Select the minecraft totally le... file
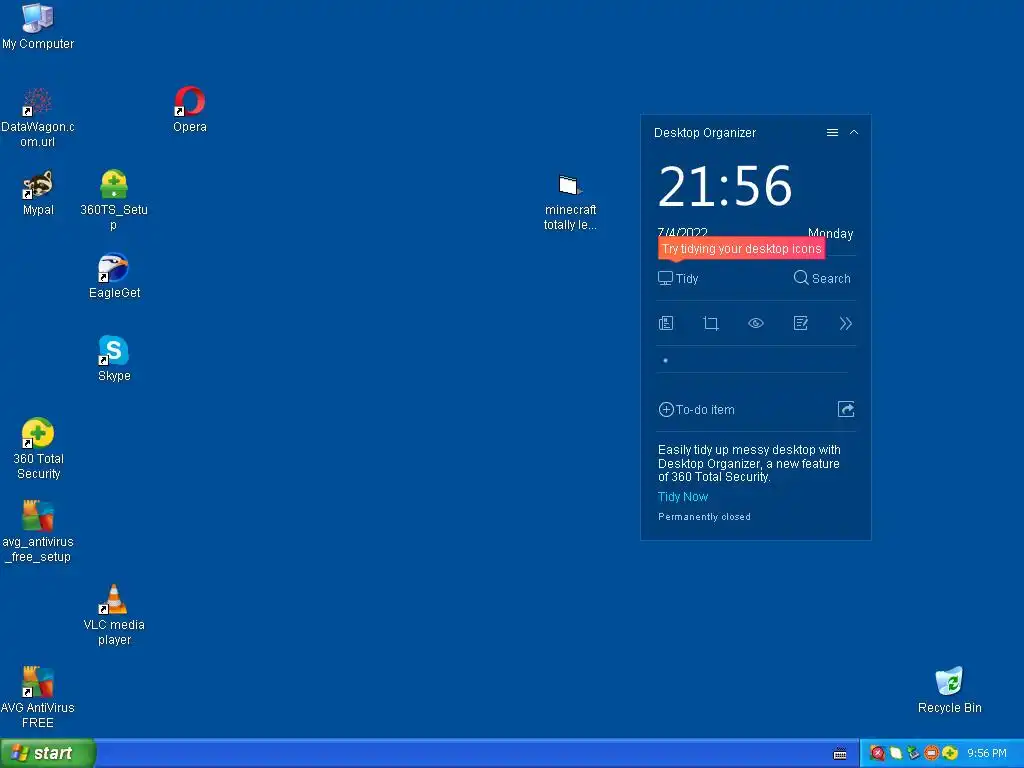 (570, 202)
